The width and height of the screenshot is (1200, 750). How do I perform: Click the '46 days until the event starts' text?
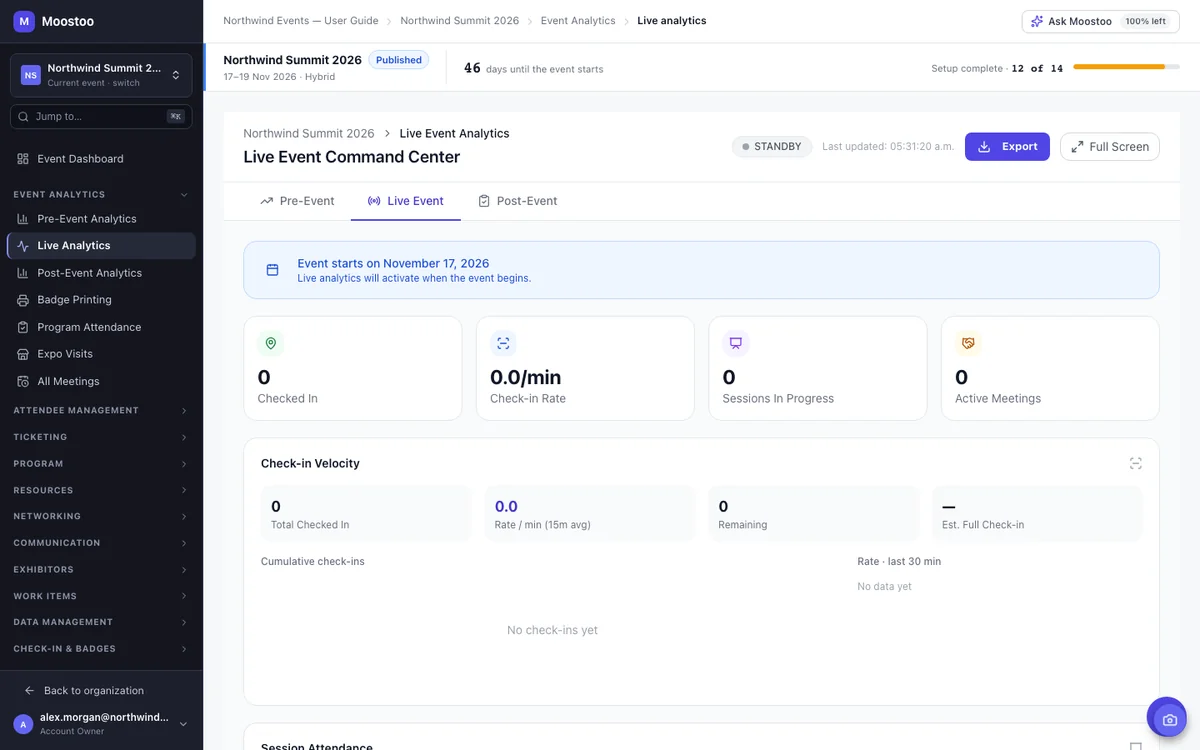(x=534, y=69)
